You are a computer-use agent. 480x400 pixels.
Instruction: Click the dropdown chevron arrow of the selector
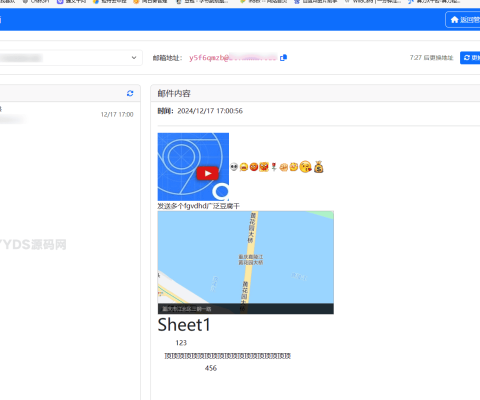(x=134, y=58)
